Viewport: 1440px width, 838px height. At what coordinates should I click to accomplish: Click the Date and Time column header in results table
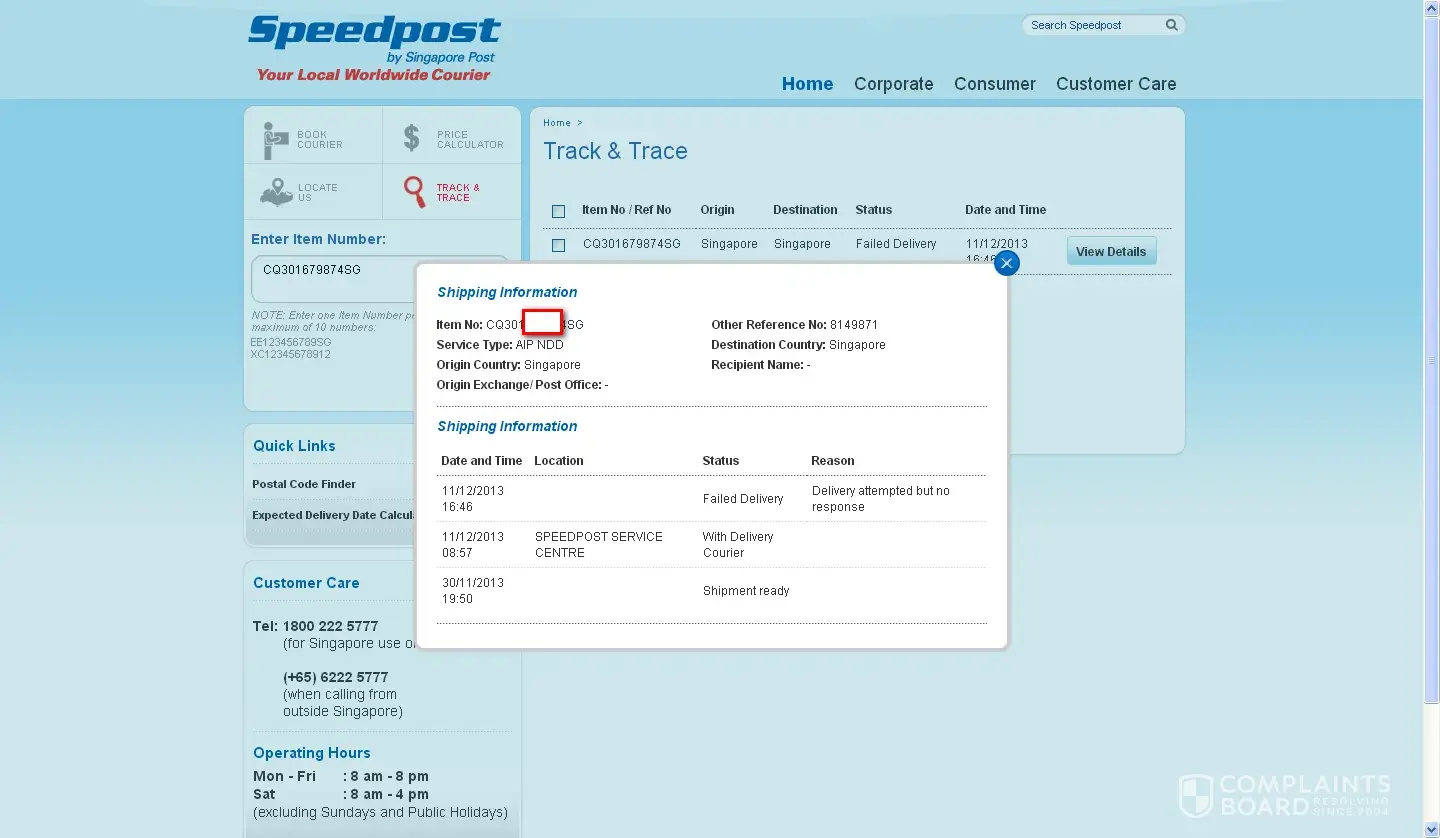coord(1005,210)
